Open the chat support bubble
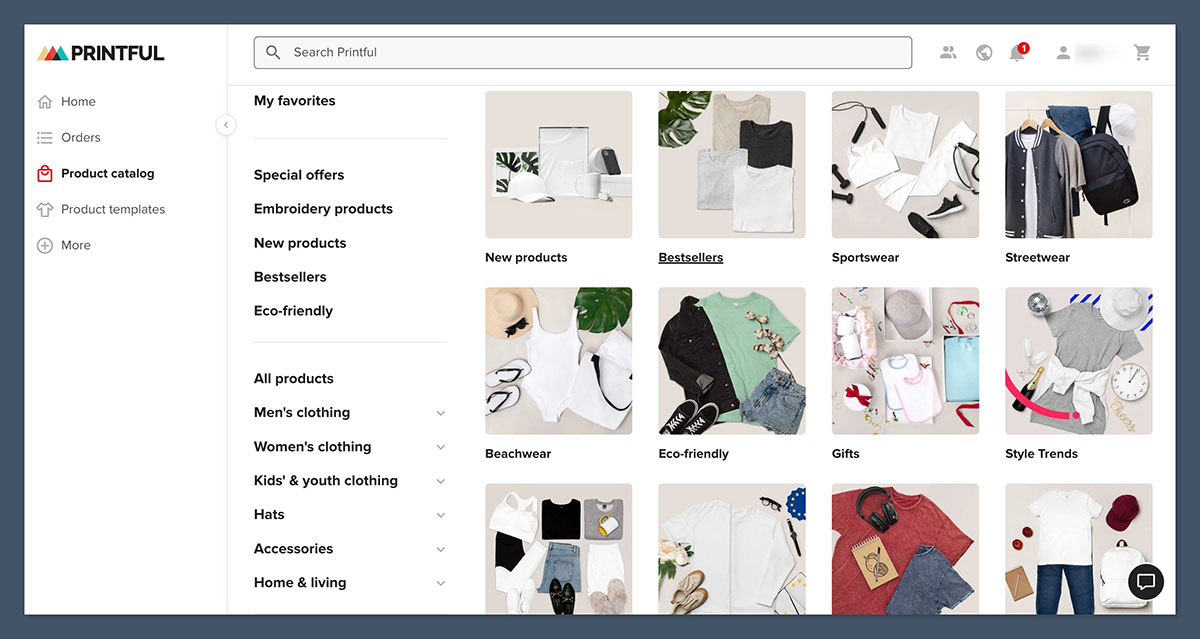Image resolution: width=1200 pixels, height=639 pixels. coord(1146,582)
